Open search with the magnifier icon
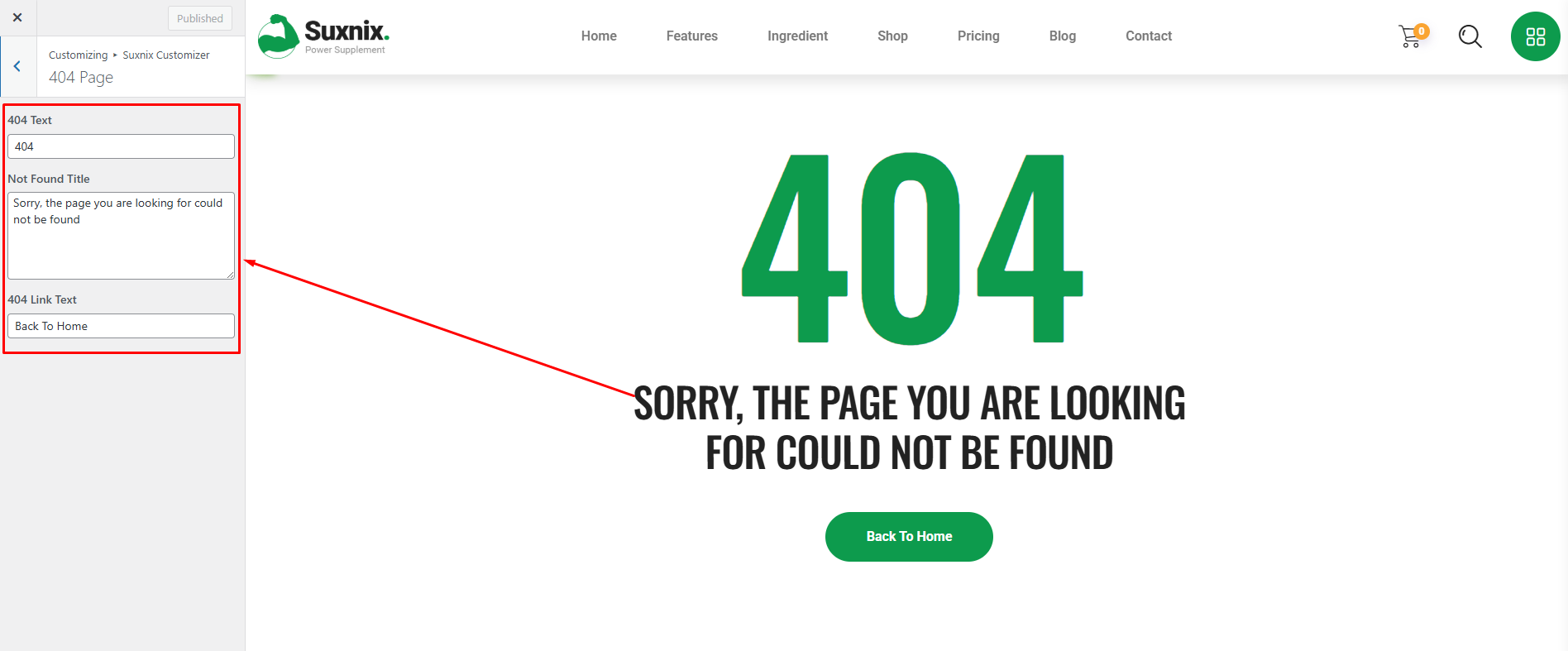The height and width of the screenshot is (651, 1568). coord(1470,36)
